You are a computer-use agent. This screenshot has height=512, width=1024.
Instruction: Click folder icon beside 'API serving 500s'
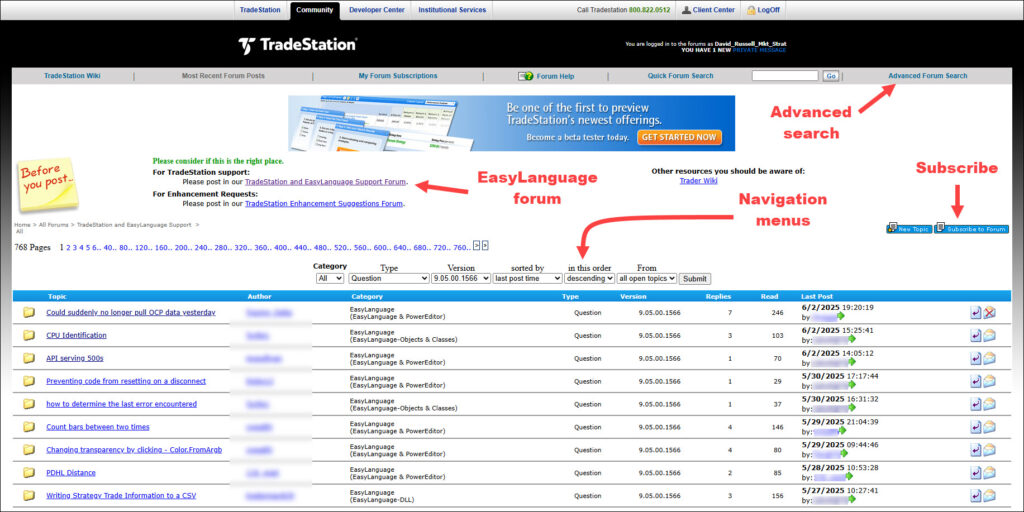point(29,358)
